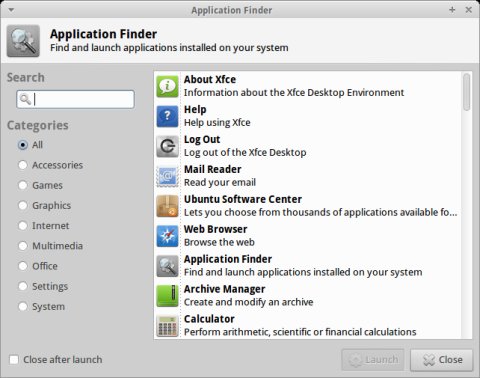The width and height of the screenshot is (480, 378).
Task: Click the Launch button
Action: pyautogui.click(x=373, y=360)
